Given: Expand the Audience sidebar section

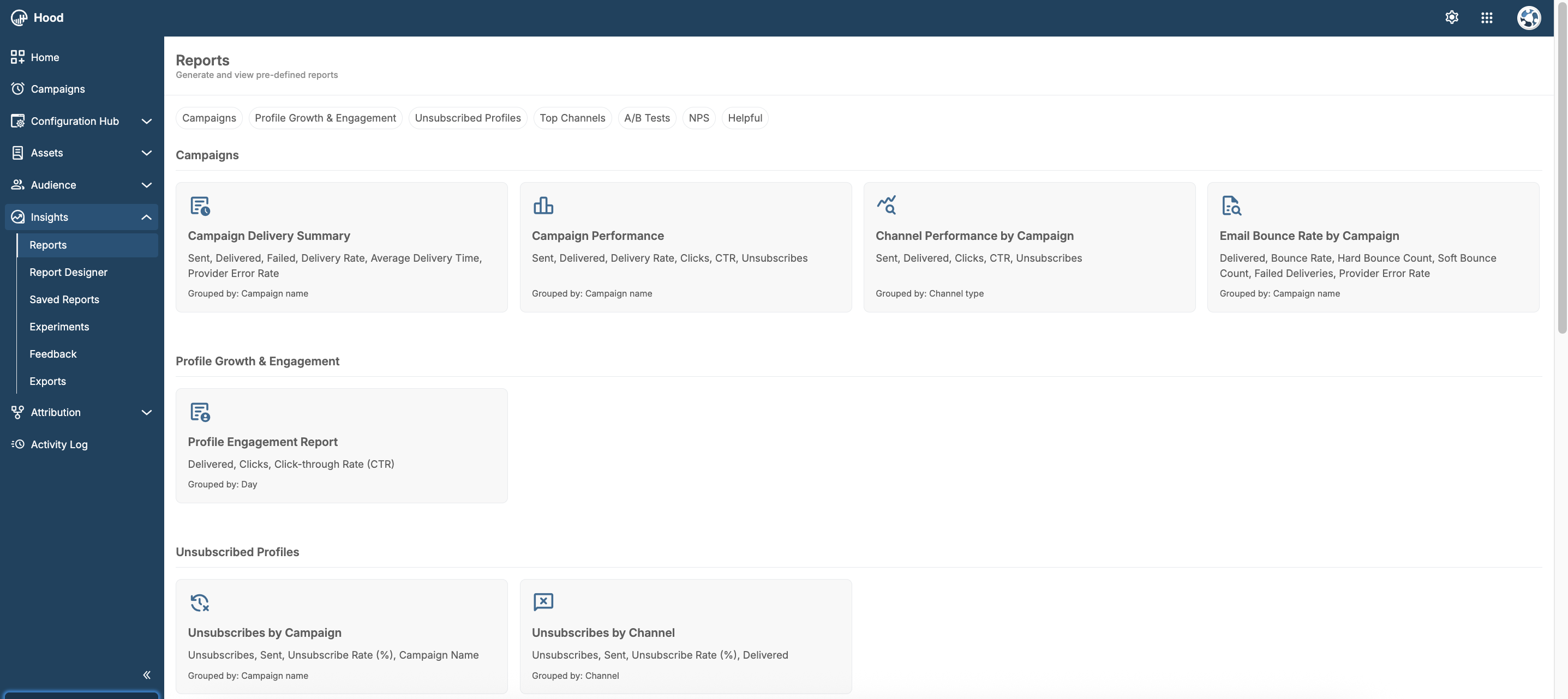Looking at the screenshot, I should click(x=146, y=185).
